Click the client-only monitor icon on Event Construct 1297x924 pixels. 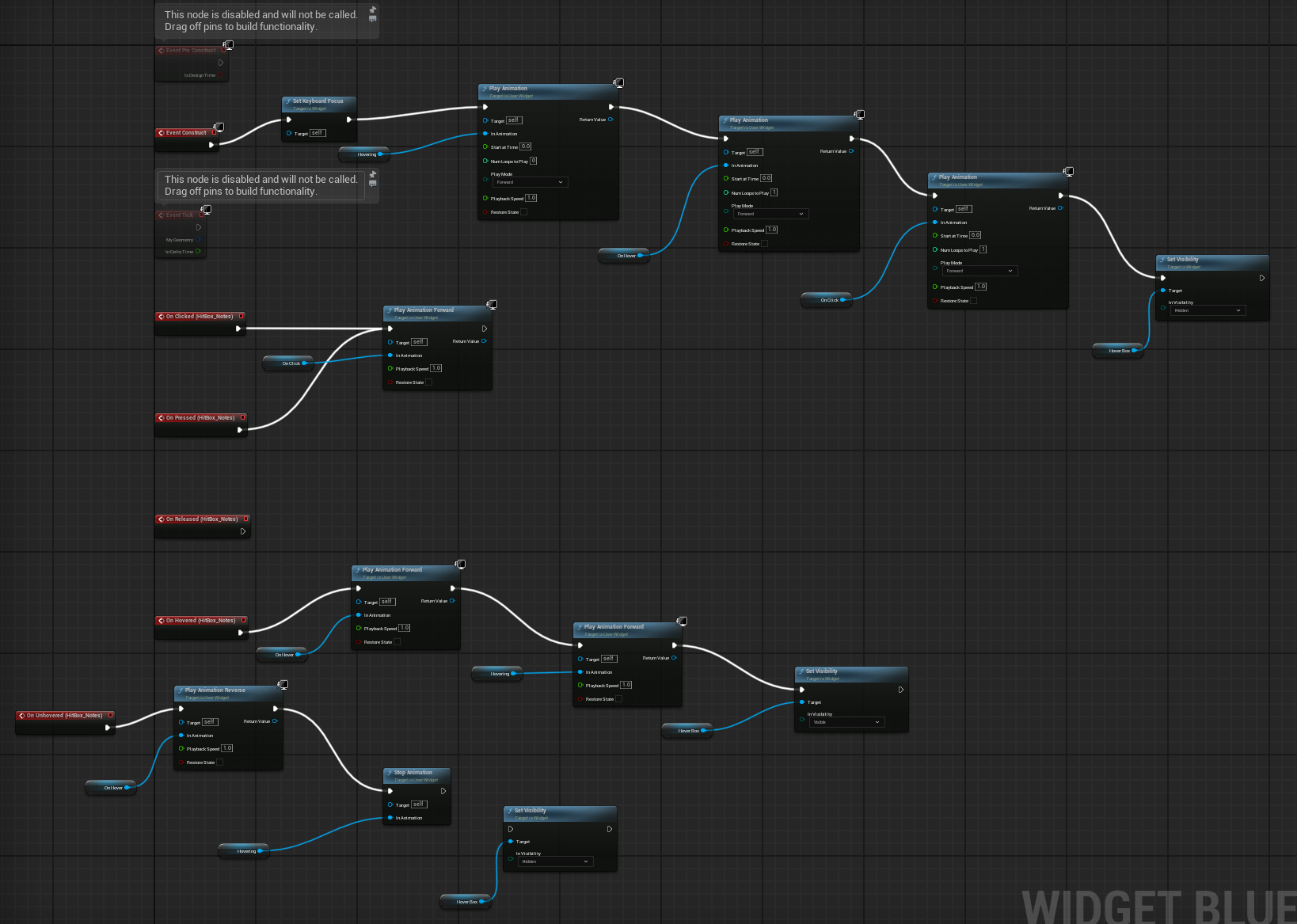[x=219, y=127]
